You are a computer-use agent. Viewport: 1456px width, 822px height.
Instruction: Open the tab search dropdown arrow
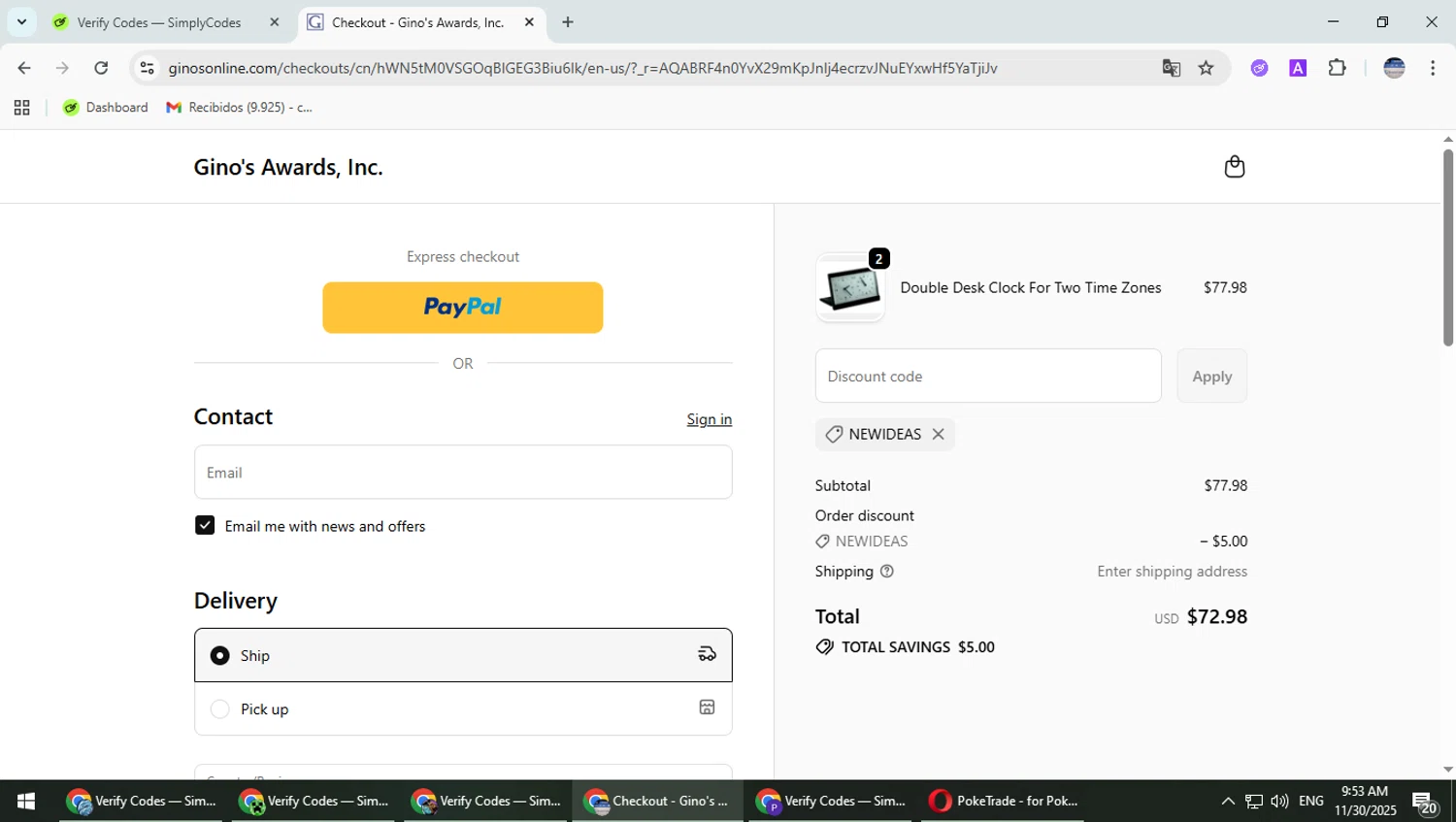point(21,21)
